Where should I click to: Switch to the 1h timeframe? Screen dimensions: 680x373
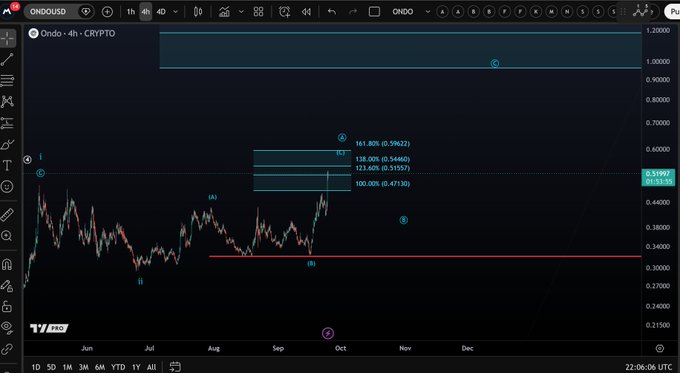click(131, 12)
